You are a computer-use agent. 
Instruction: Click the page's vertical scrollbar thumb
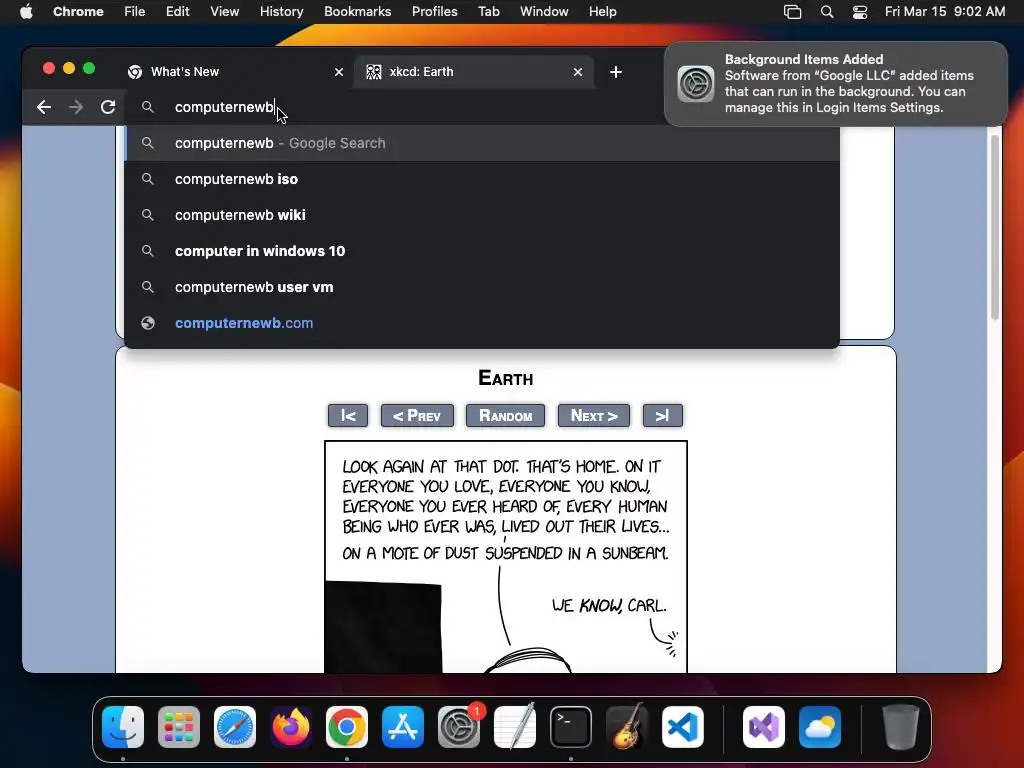click(x=995, y=227)
